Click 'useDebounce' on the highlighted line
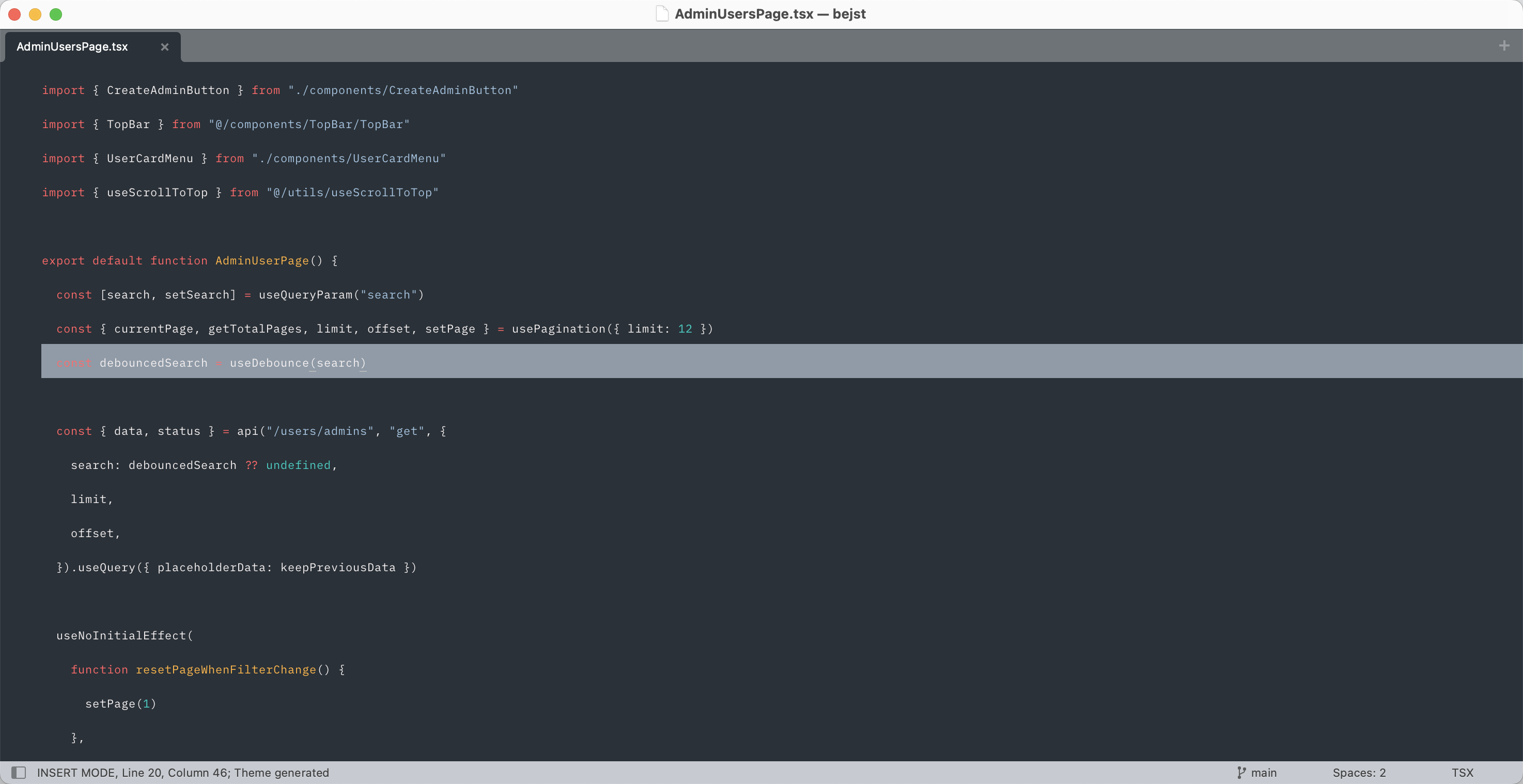The height and width of the screenshot is (784, 1523). point(269,363)
